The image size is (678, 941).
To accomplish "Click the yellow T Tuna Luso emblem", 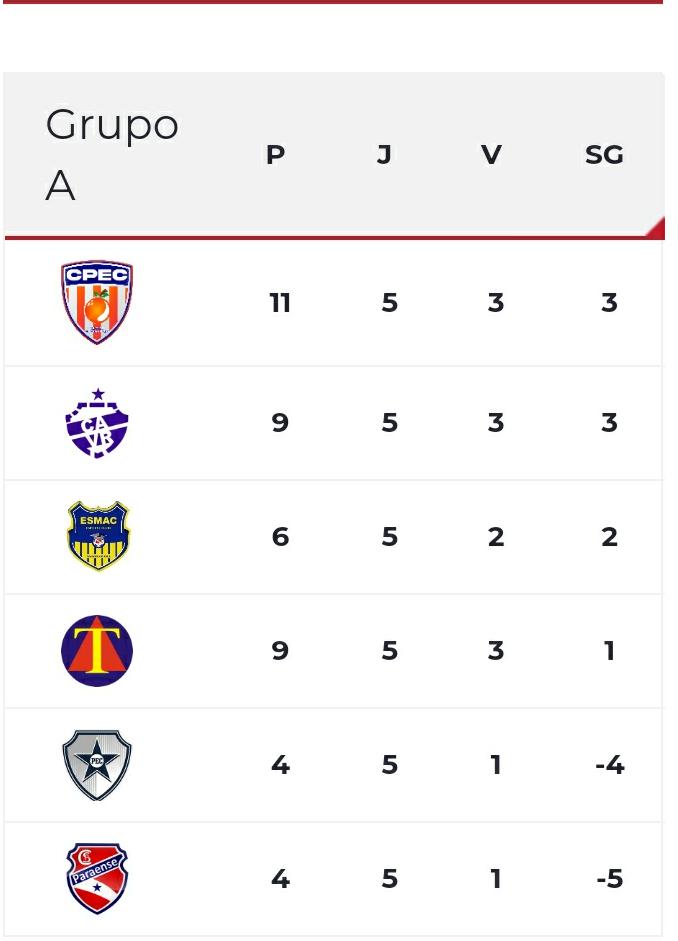I will pos(97,651).
